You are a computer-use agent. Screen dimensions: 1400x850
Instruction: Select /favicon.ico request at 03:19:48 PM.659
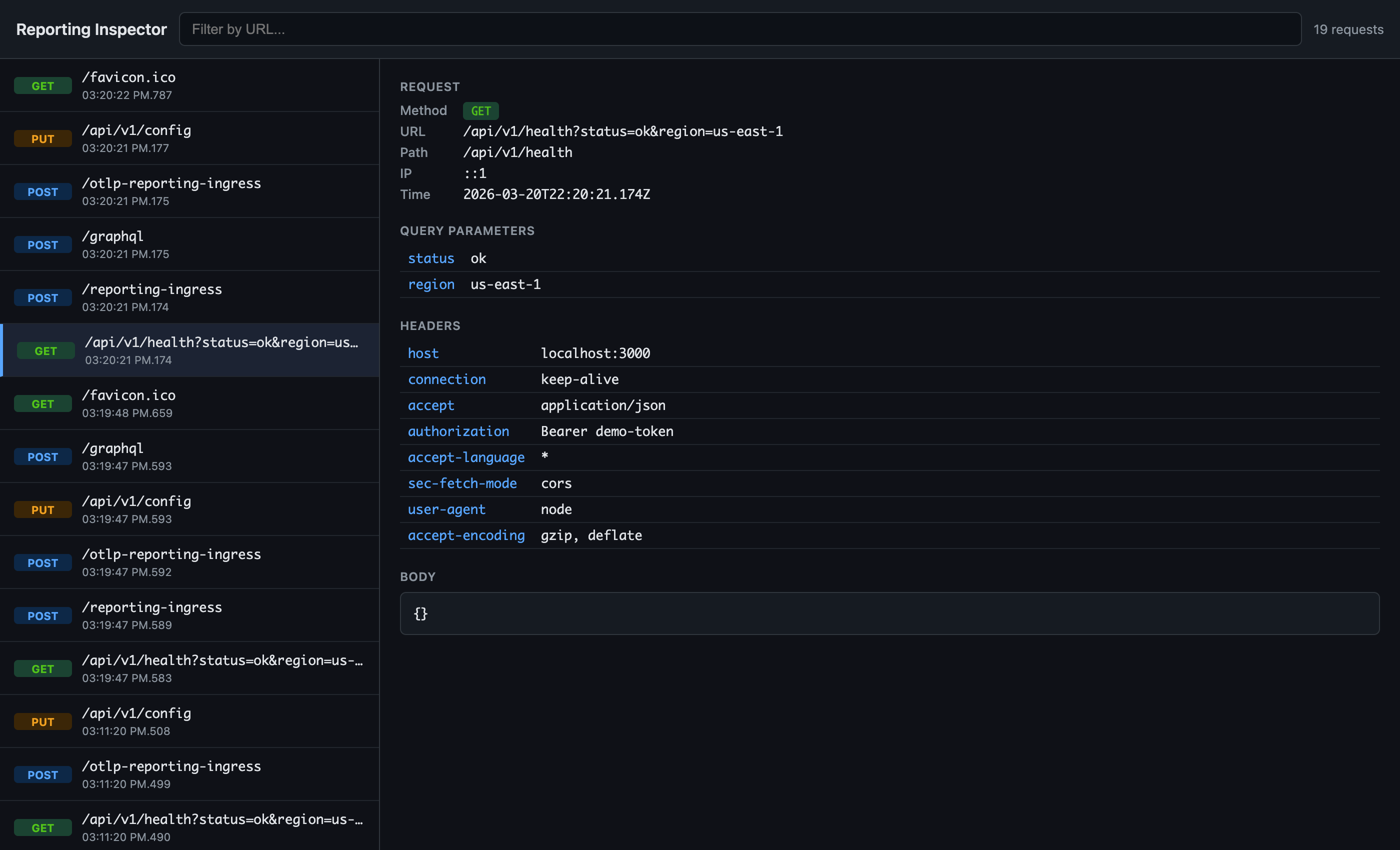tap(189, 403)
